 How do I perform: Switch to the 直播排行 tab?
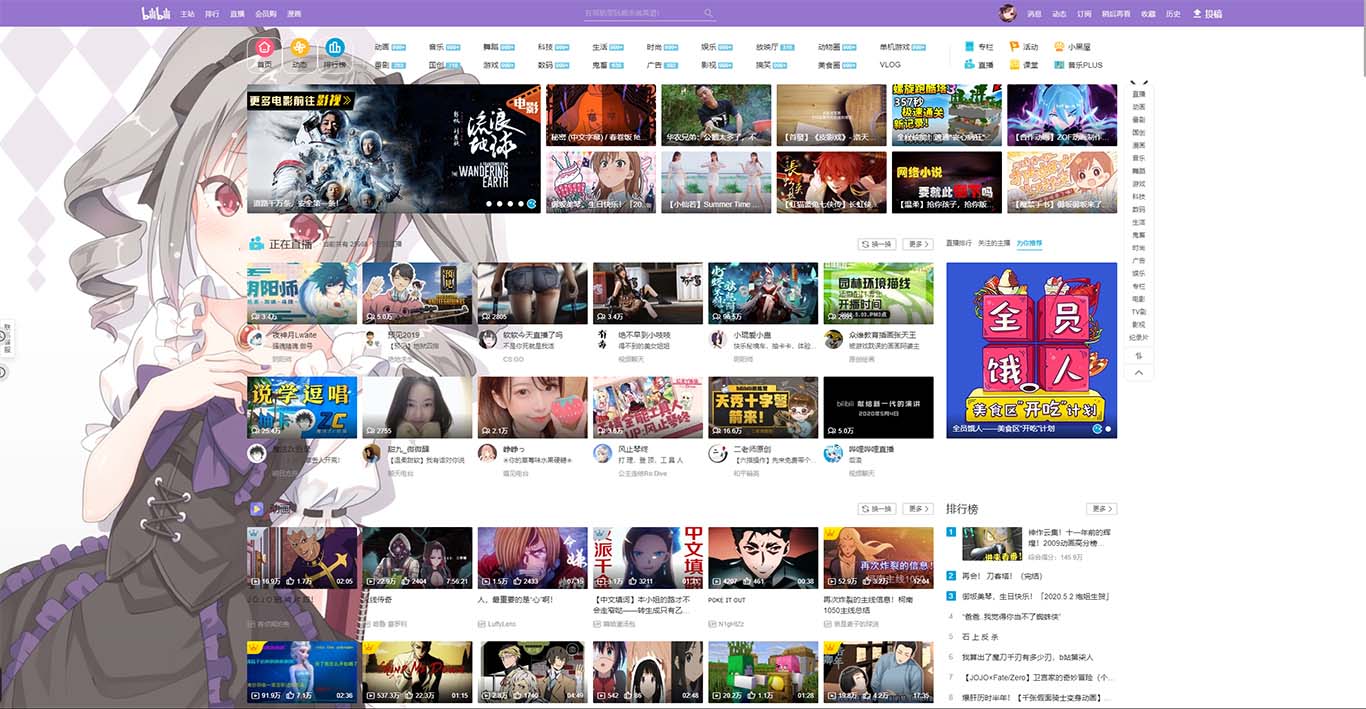pos(959,243)
